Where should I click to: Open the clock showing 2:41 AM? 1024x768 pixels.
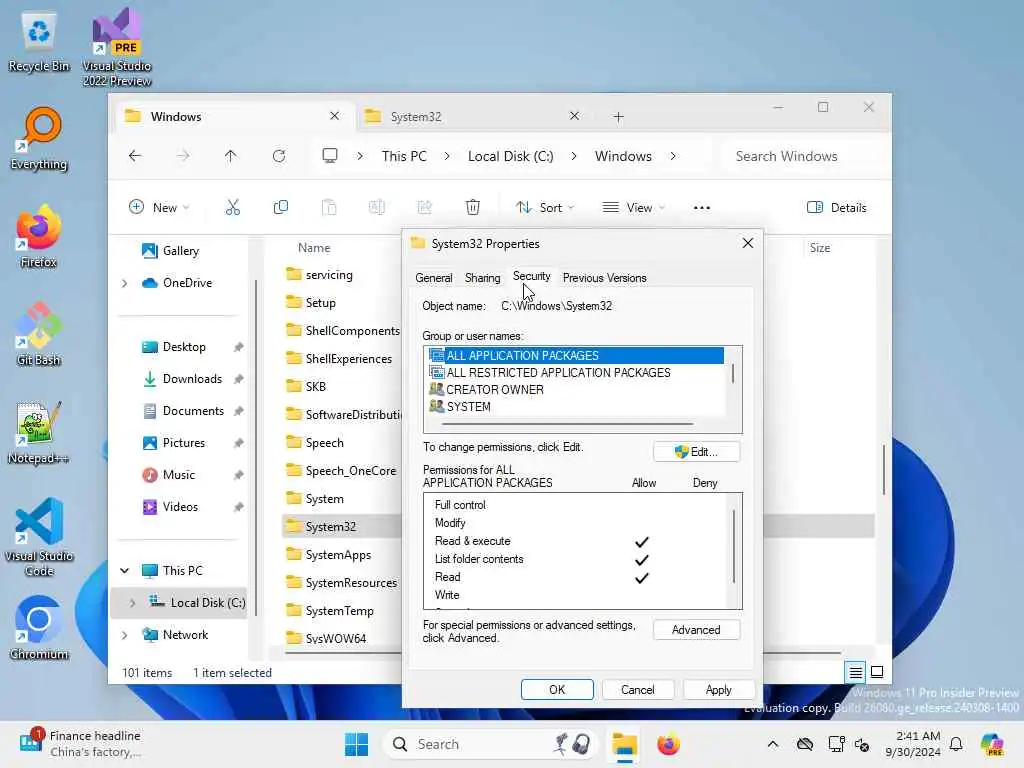point(913,744)
